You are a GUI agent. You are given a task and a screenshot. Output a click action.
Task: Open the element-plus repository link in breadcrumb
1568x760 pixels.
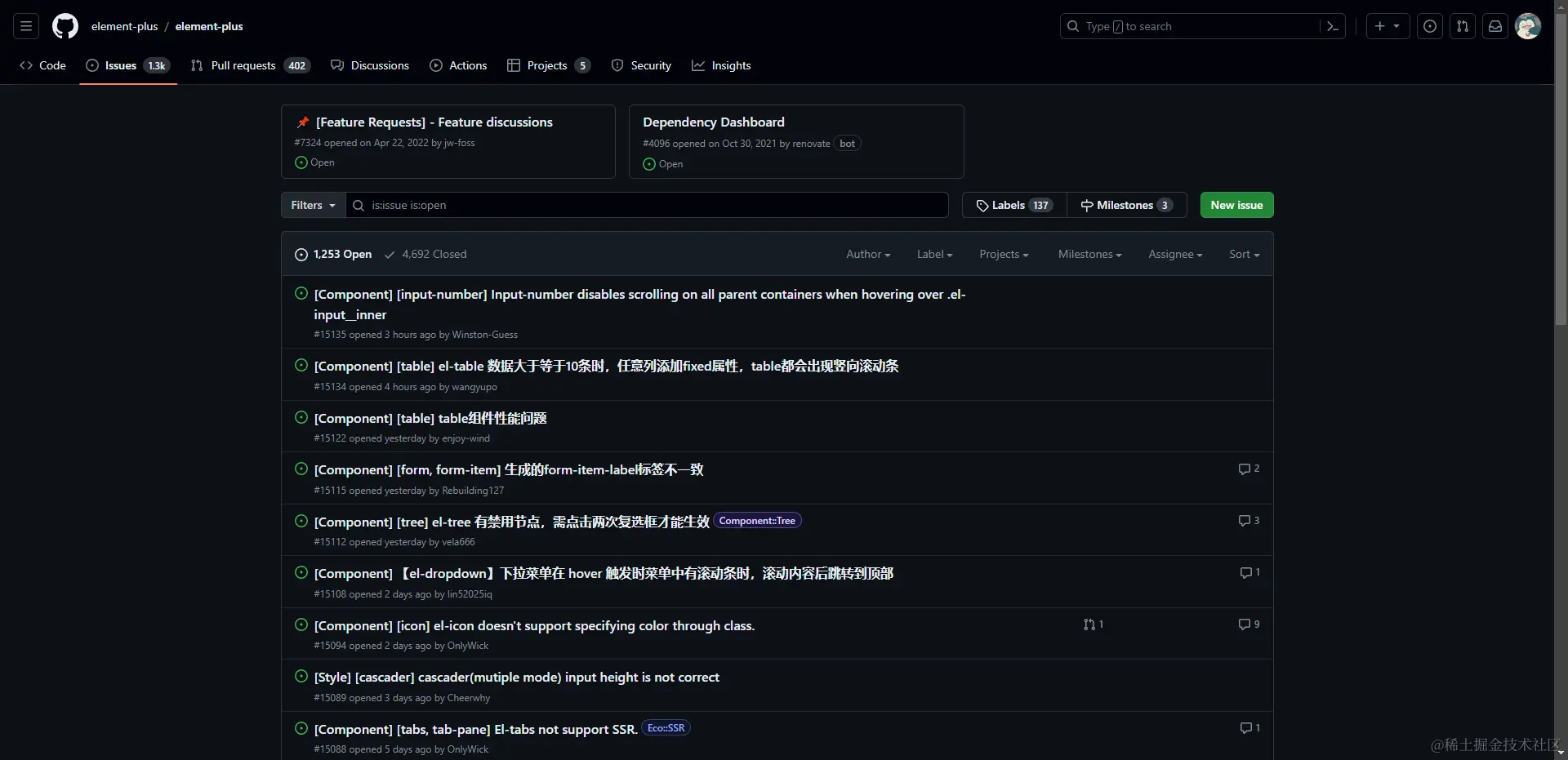209,26
